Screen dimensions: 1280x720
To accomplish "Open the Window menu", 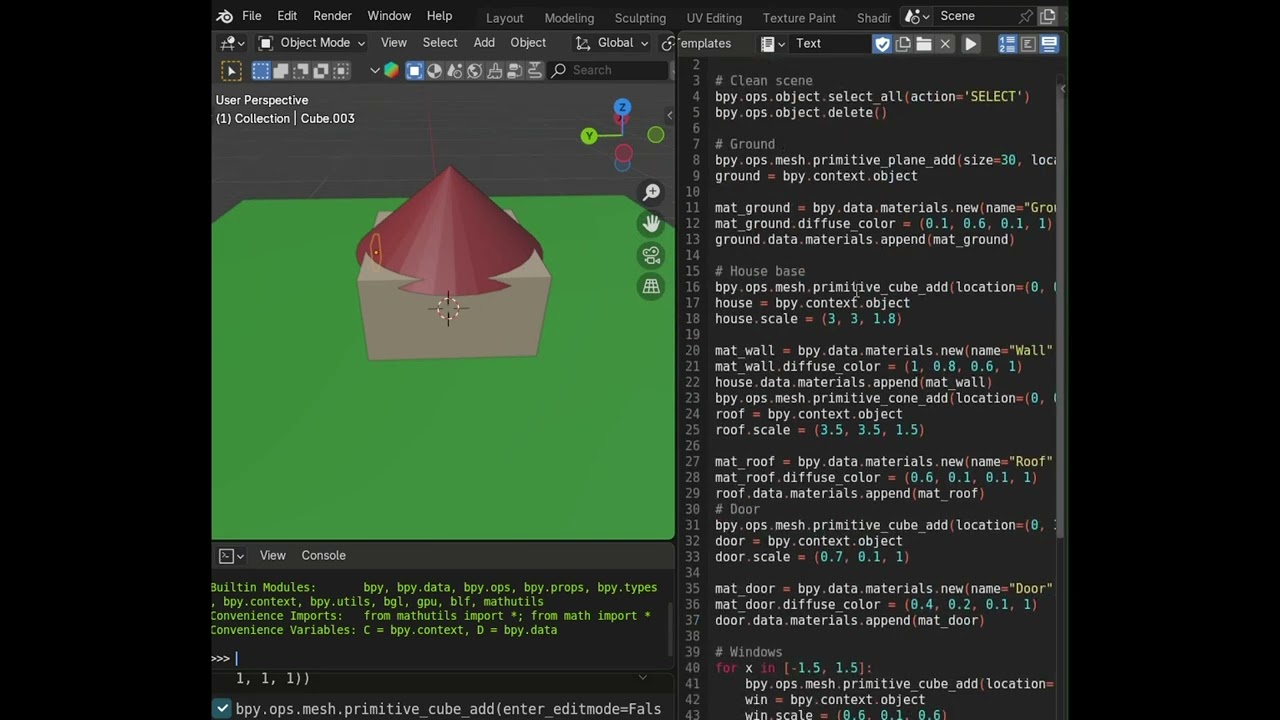I will tap(389, 16).
